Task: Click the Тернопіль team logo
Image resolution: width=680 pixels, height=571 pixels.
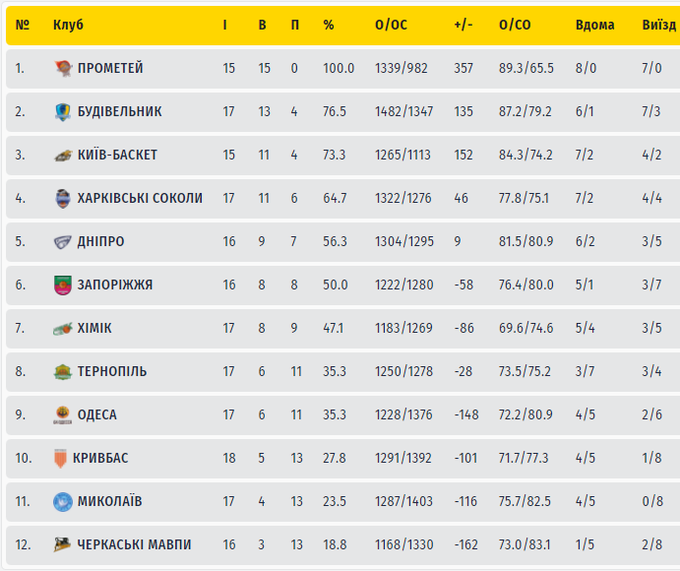Action: pos(62,371)
